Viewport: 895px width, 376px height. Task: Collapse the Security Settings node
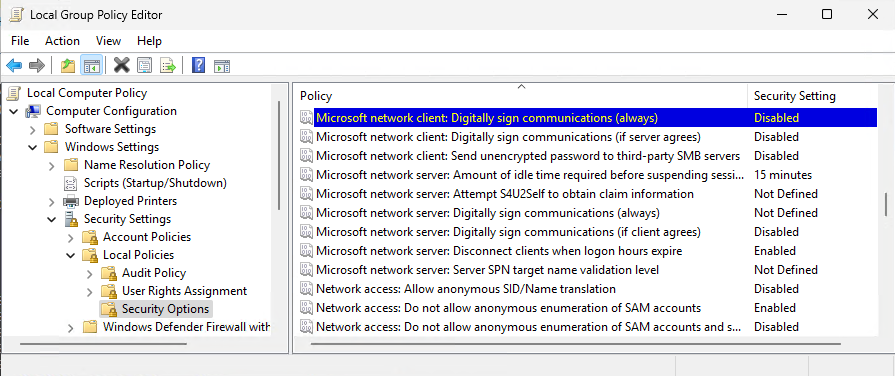click(x=52, y=219)
